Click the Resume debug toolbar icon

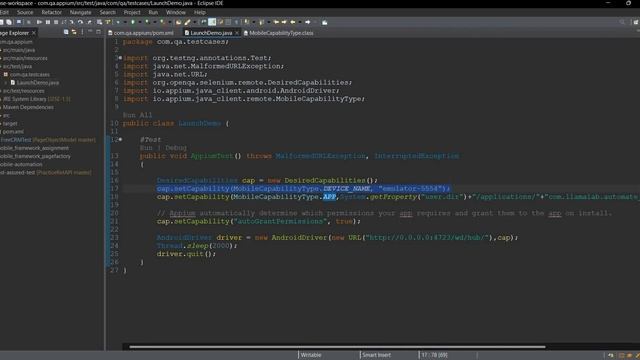pyautogui.click(x=40, y=22)
